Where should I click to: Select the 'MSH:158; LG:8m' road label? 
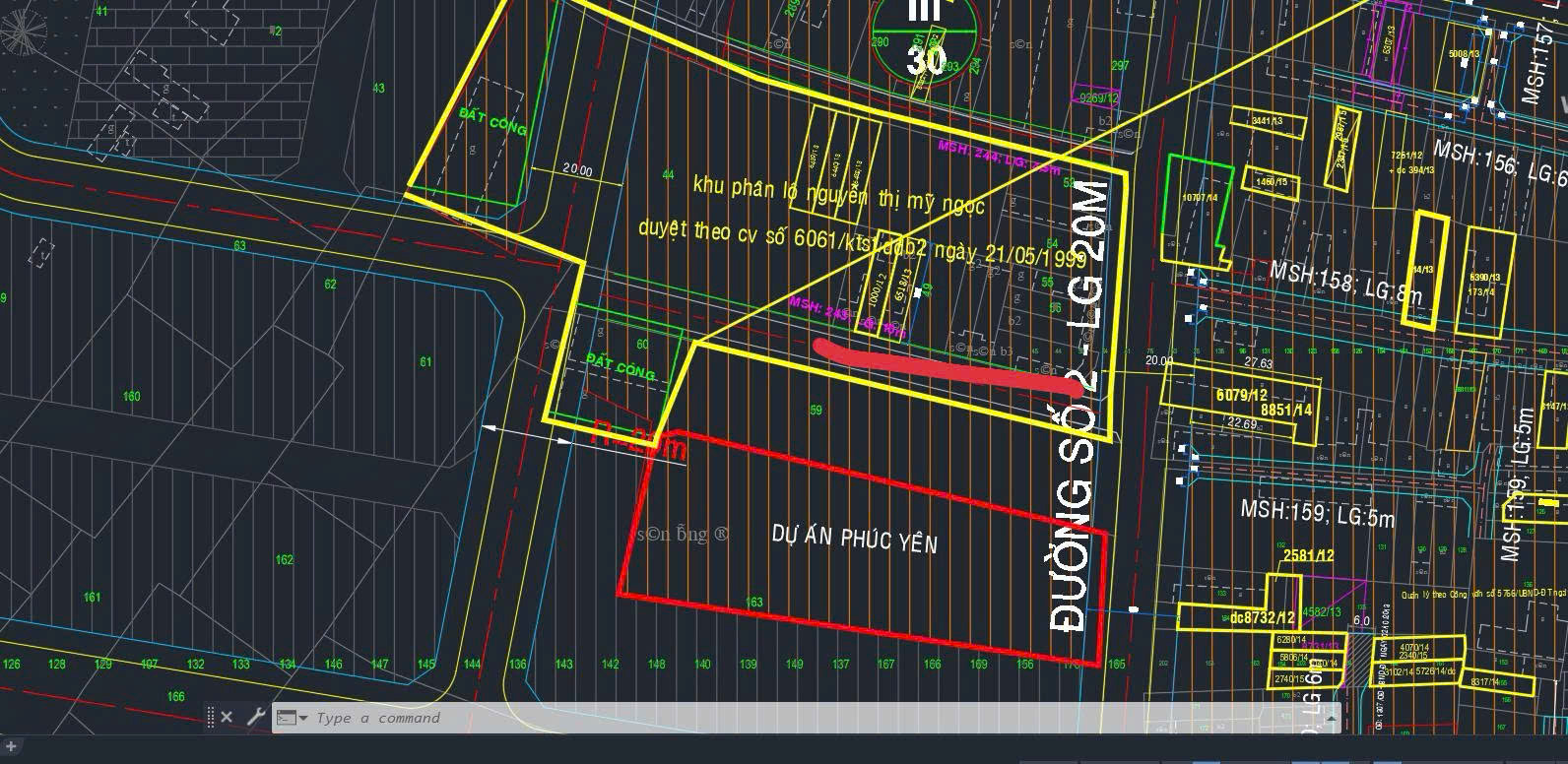point(1345,282)
